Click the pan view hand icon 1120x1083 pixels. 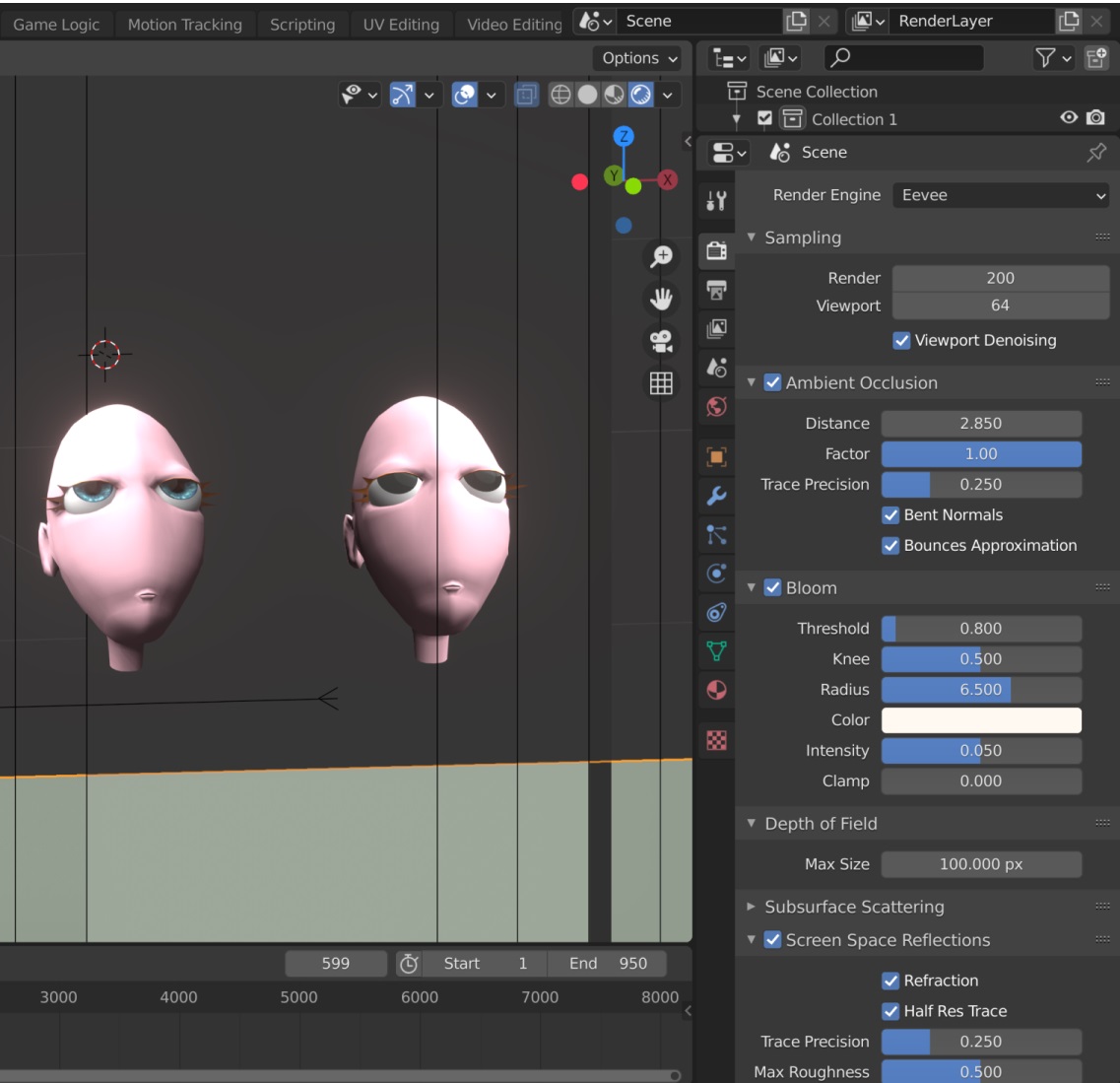coord(661,299)
